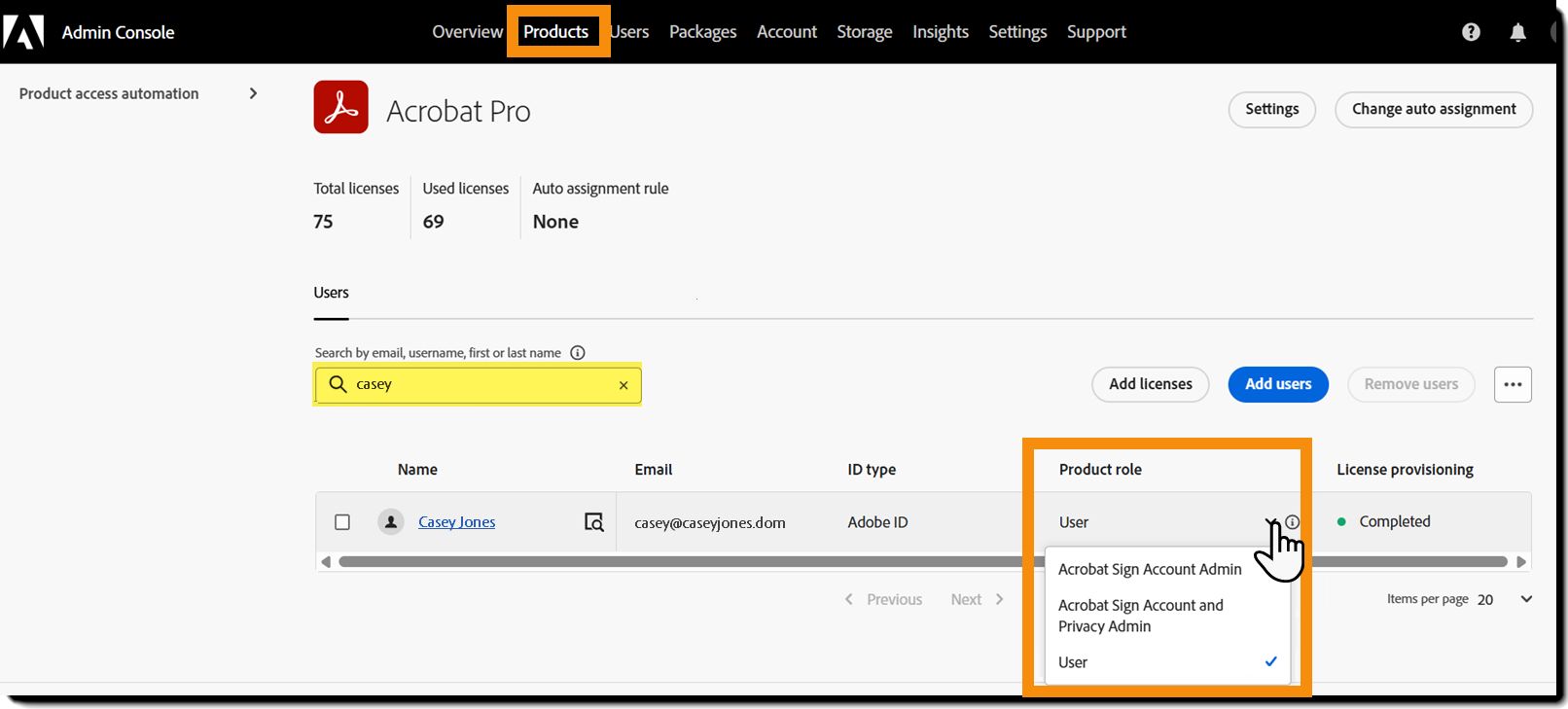Go to the Overview tab

click(467, 32)
